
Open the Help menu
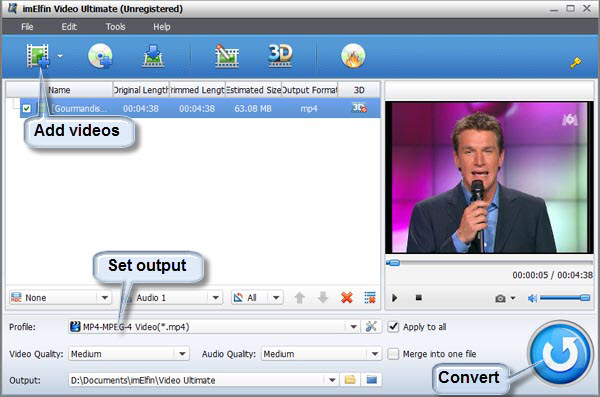coord(161,27)
